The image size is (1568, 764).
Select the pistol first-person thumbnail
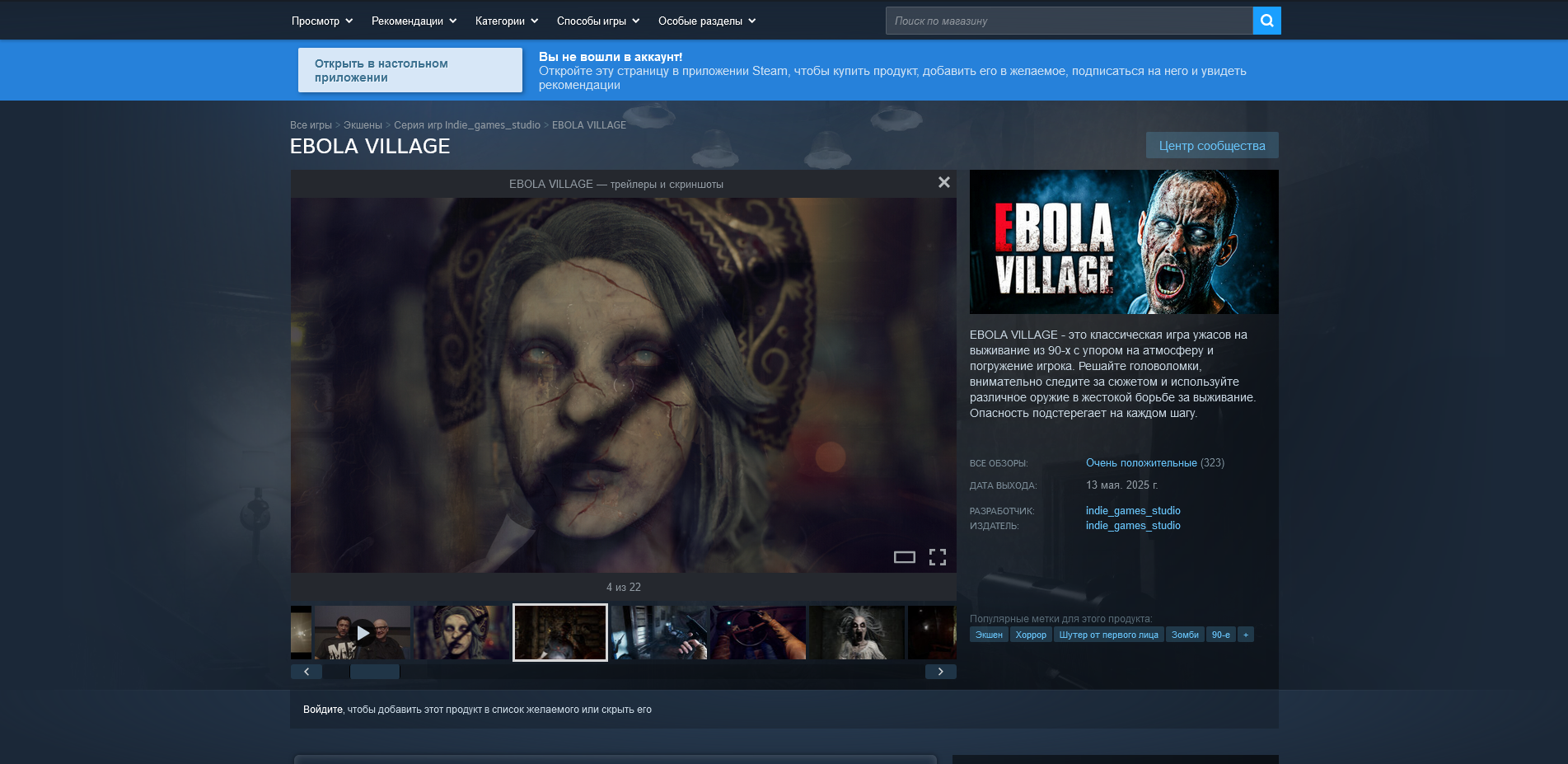pos(659,633)
